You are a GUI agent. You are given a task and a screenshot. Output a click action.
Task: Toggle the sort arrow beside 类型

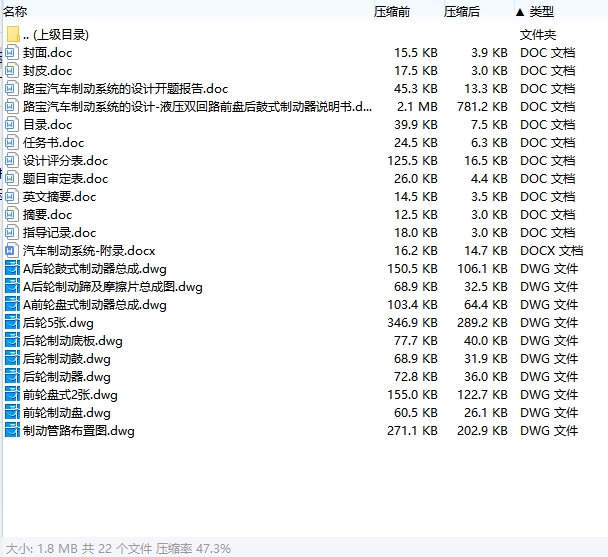(x=520, y=12)
